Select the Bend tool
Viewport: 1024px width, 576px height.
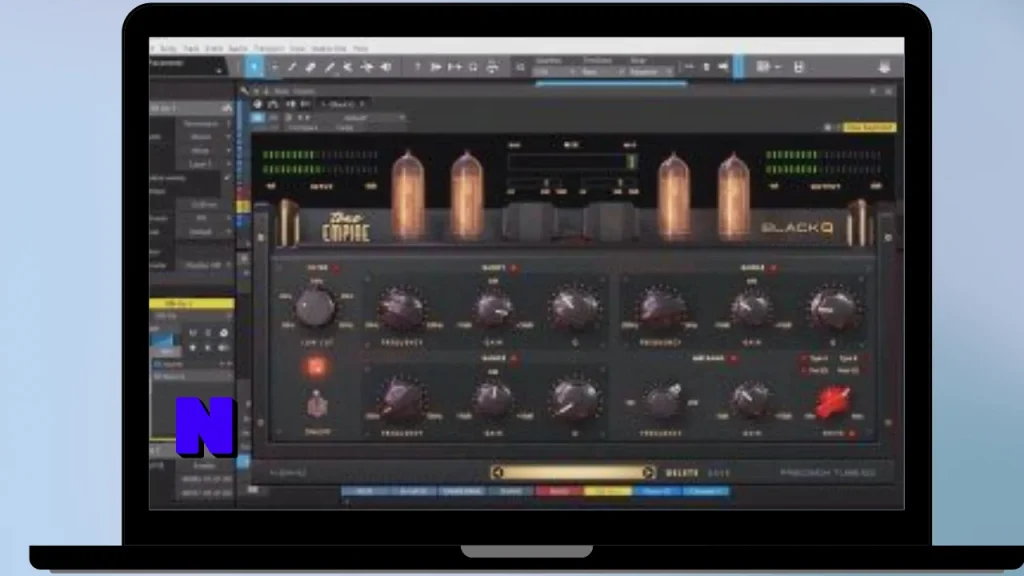click(367, 67)
